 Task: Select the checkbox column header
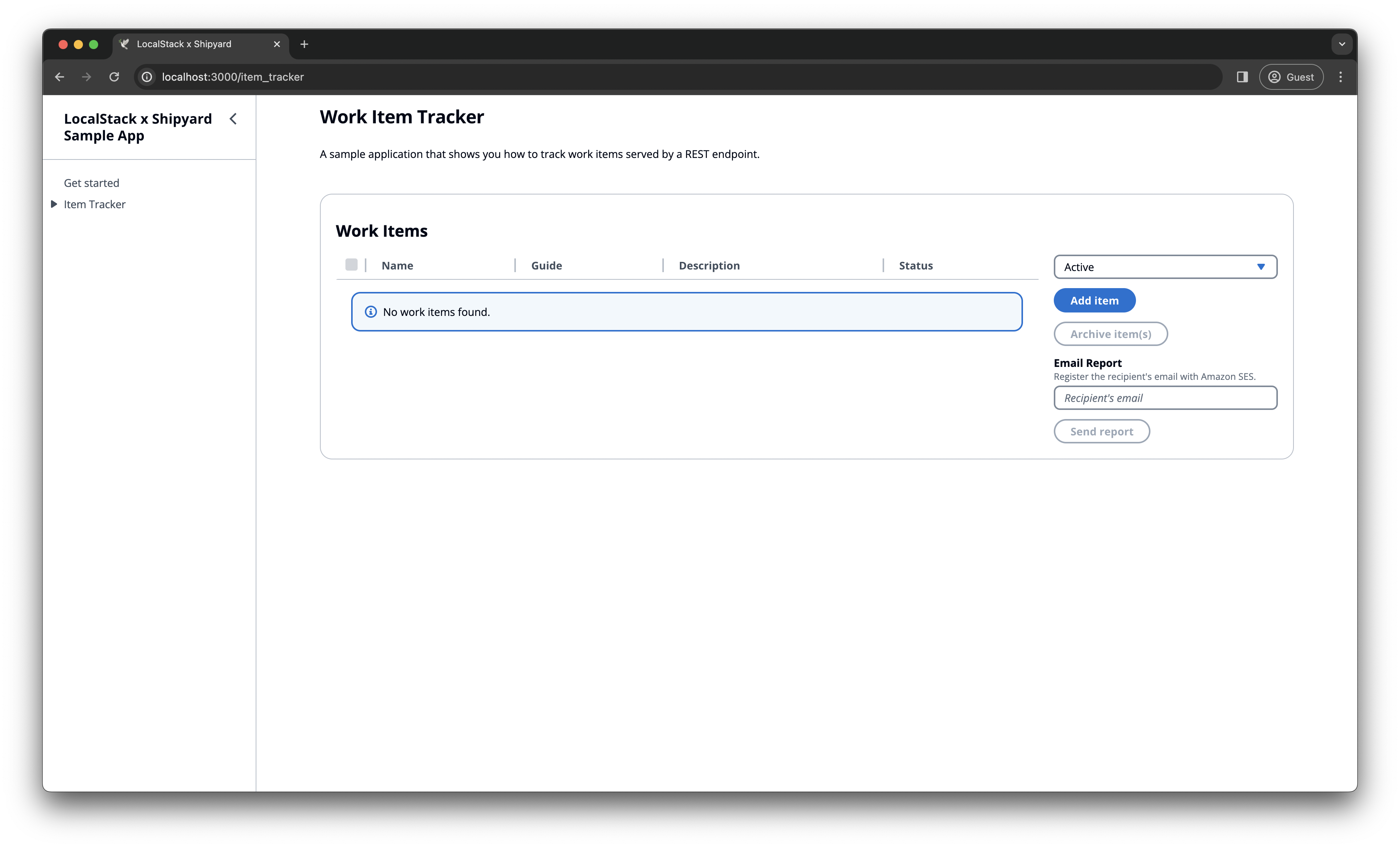(351, 265)
